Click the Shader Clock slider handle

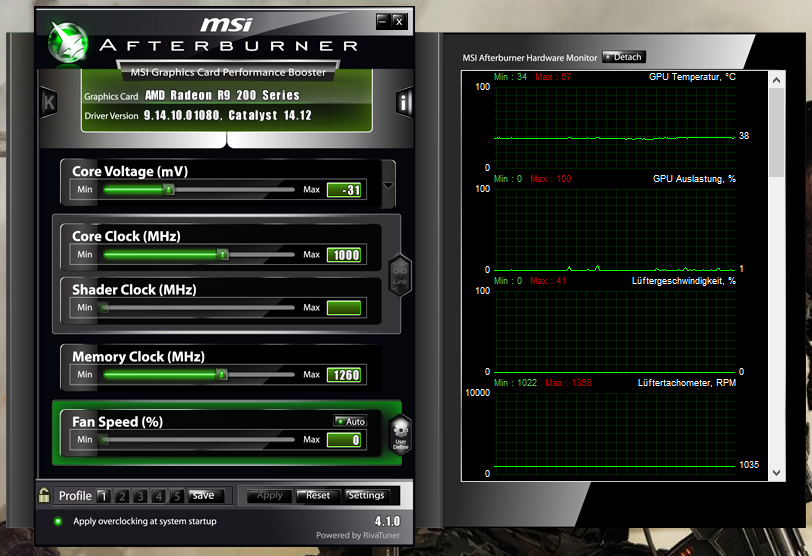pos(105,308)
